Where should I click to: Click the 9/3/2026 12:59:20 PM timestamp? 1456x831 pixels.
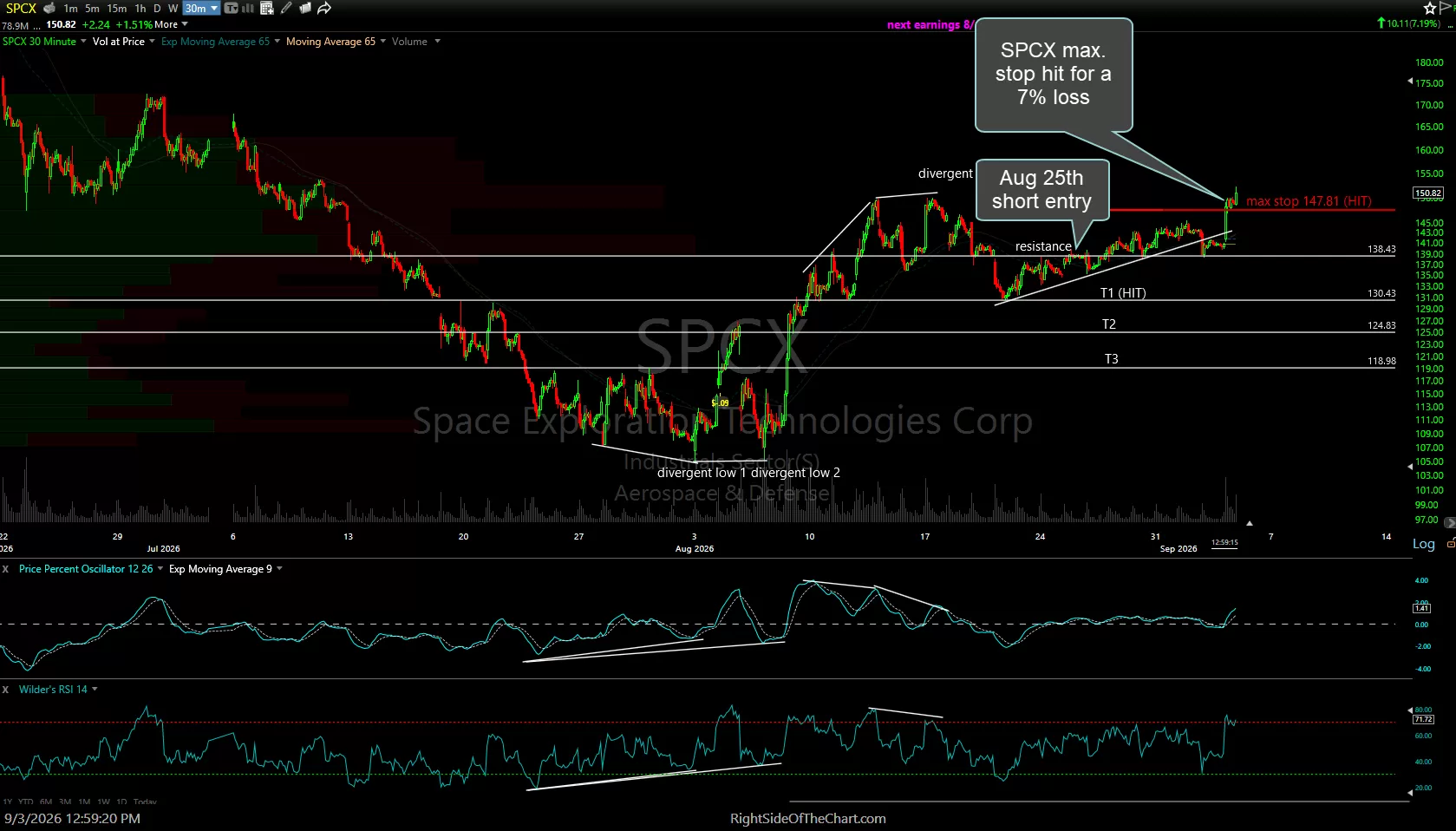[72, 819]
